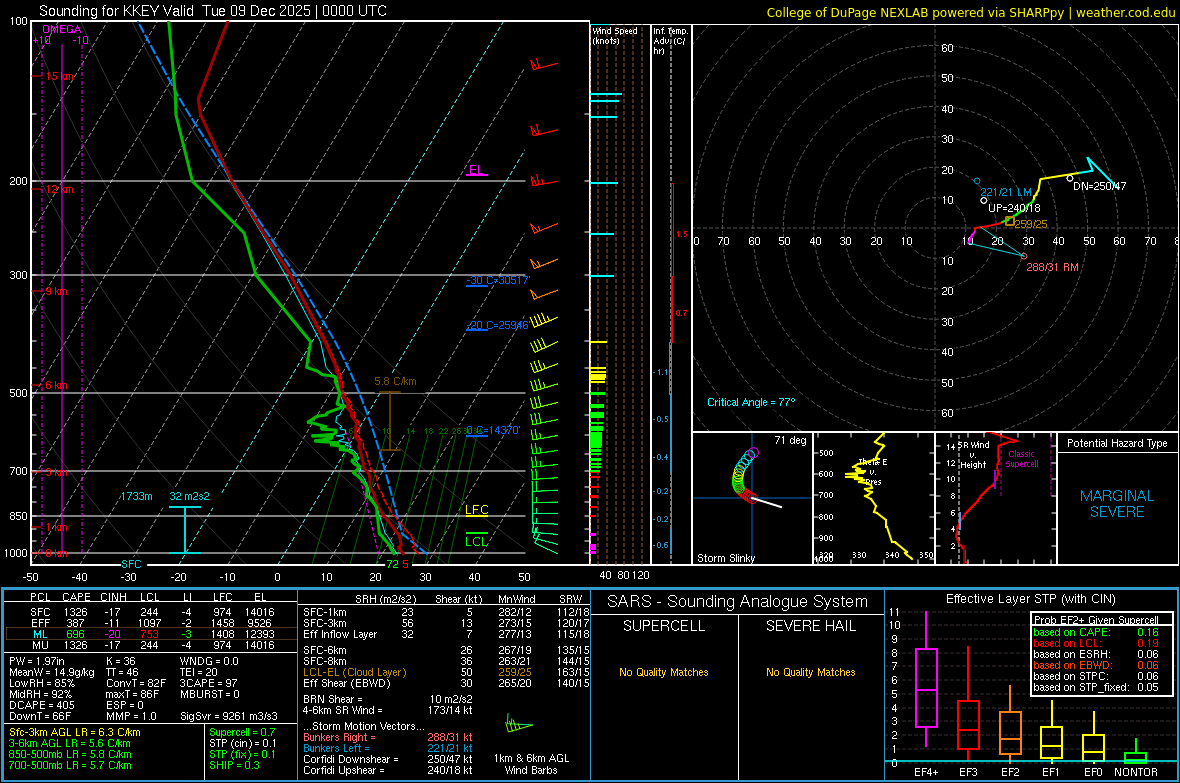
Task: Select the '32 m2s2' helicity label
Action: (x=190, y=496)
